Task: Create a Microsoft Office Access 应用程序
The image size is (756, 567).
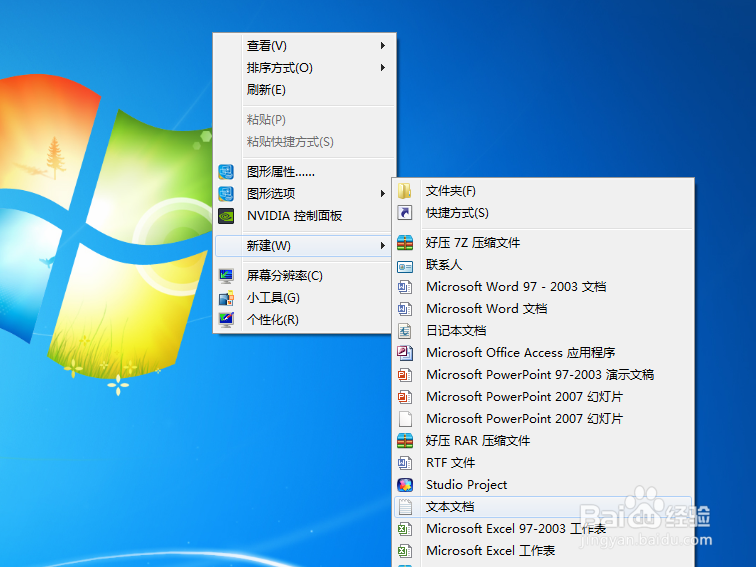Action: pyautogui.click(x=543, y=353)
